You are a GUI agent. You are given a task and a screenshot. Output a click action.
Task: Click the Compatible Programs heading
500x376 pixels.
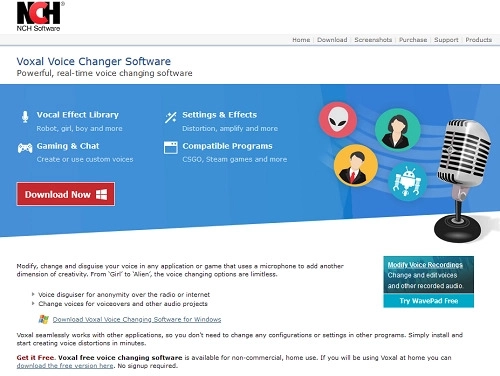pos(227,146)
